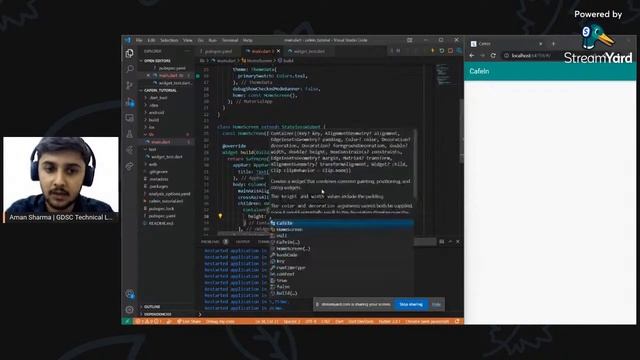Open the Explorer view in VS Code activity bar

tap(130, 53)
